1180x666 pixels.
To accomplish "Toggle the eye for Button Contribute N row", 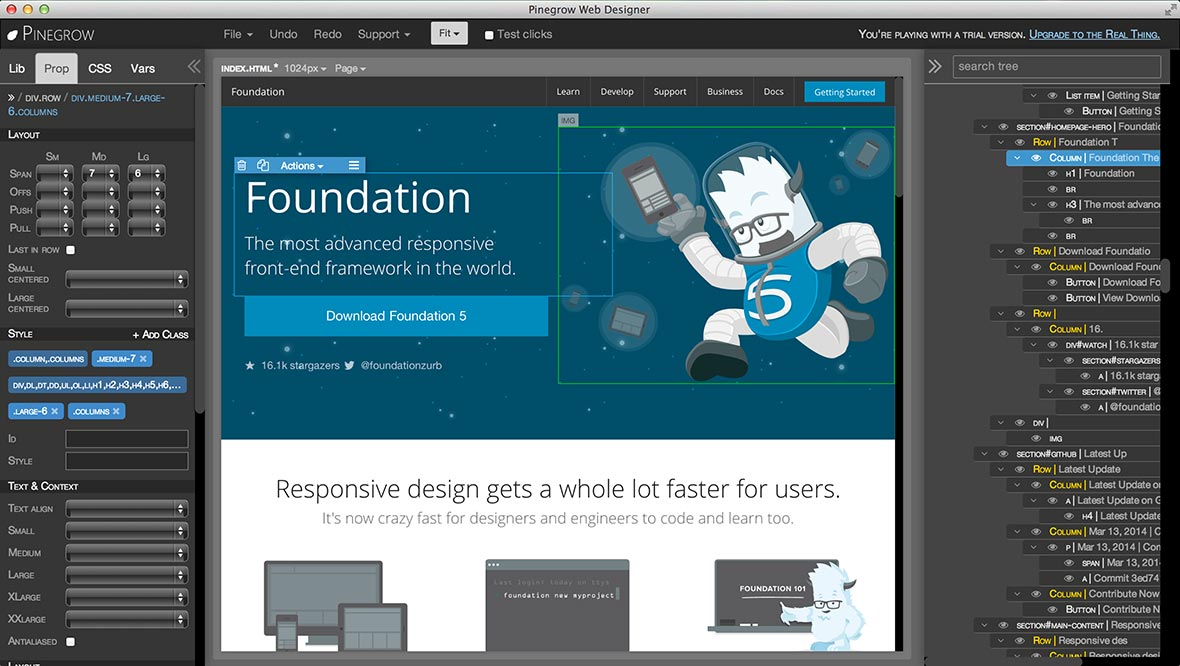I will tap(1052, 610).
